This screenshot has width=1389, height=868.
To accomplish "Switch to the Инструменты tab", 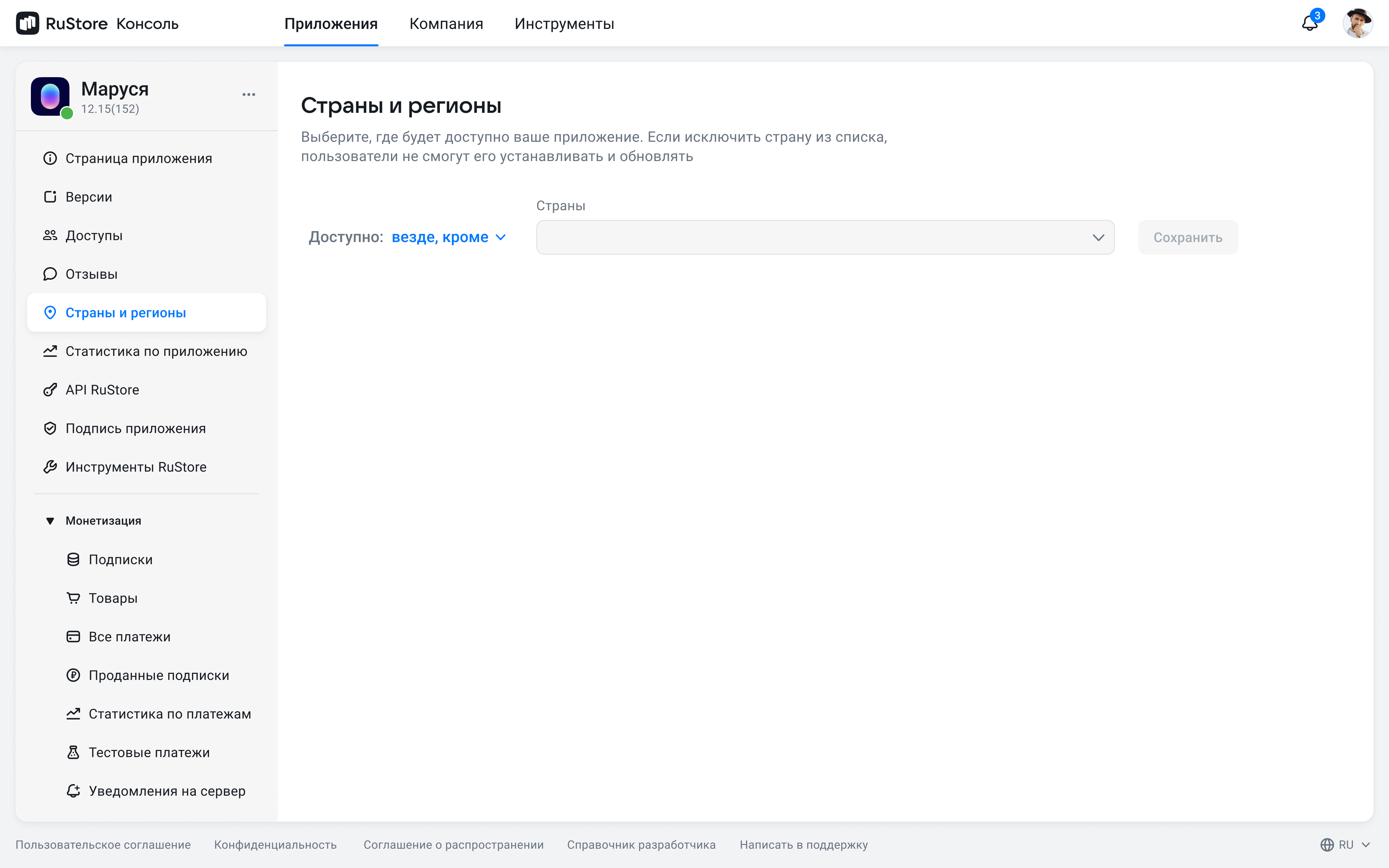I will click(564, 23).
